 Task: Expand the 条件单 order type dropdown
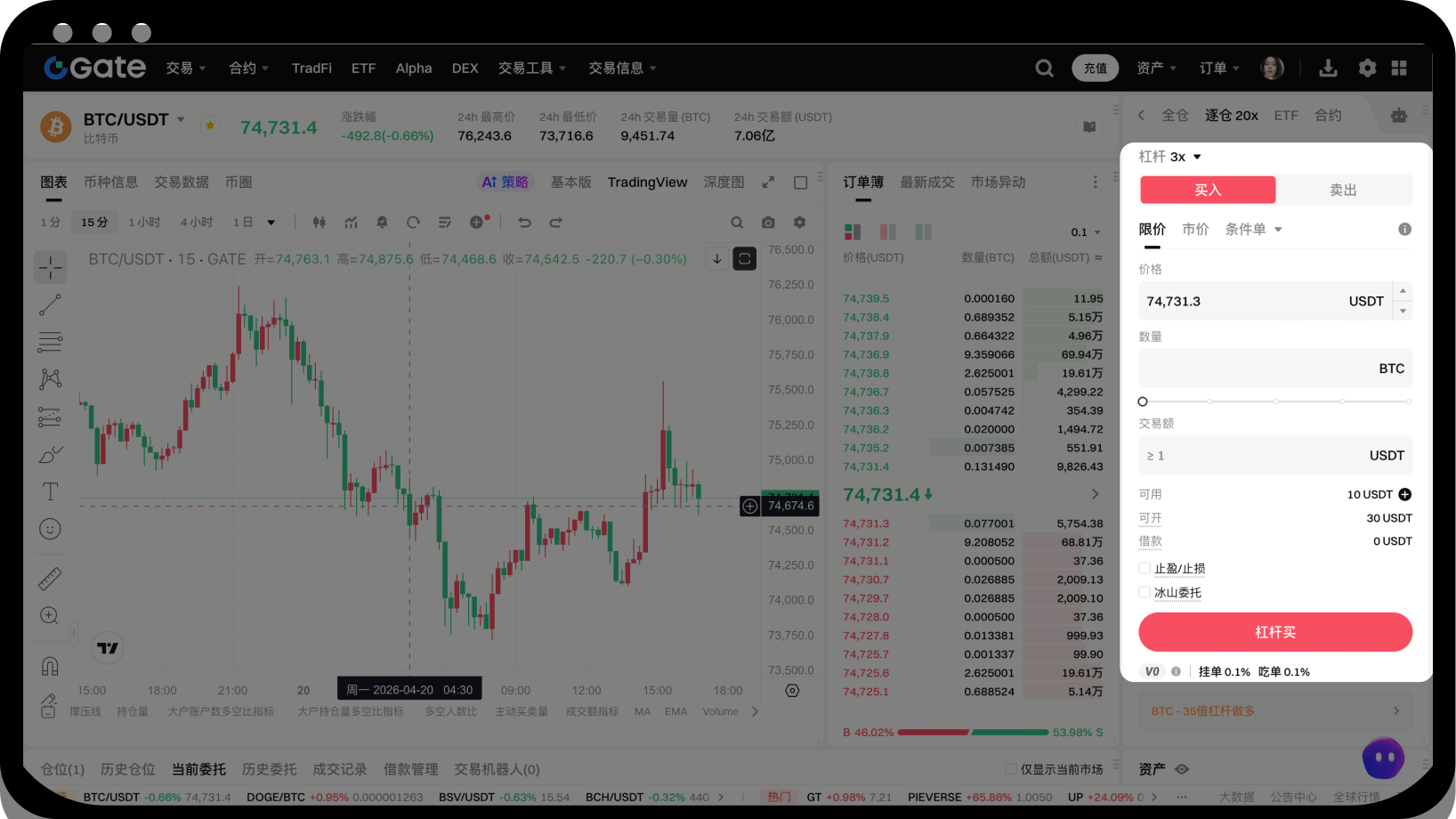[x=1253, y=230]
